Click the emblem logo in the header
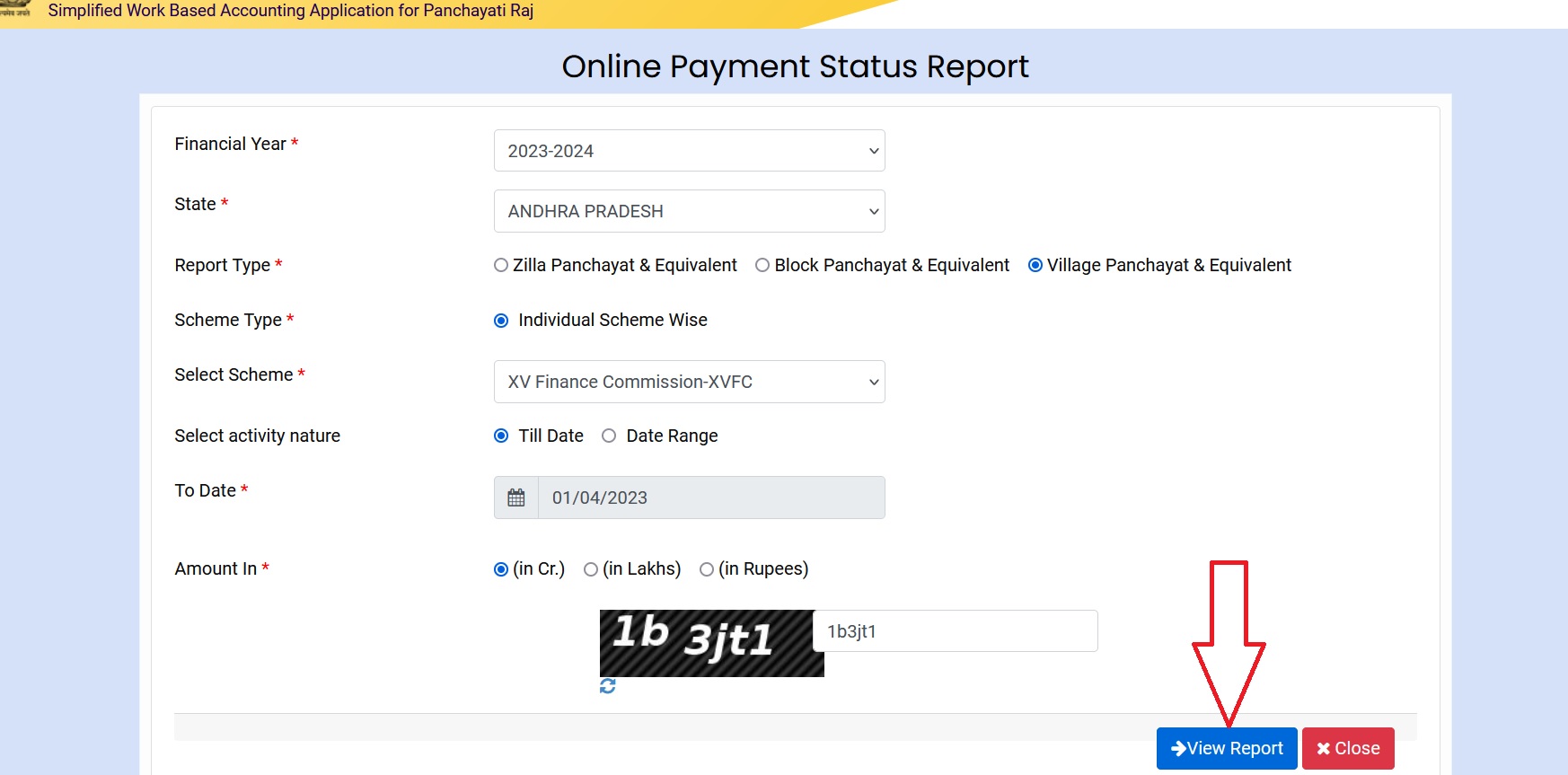The width and height of the screenshot is (1568, 775). click(15, 9)
